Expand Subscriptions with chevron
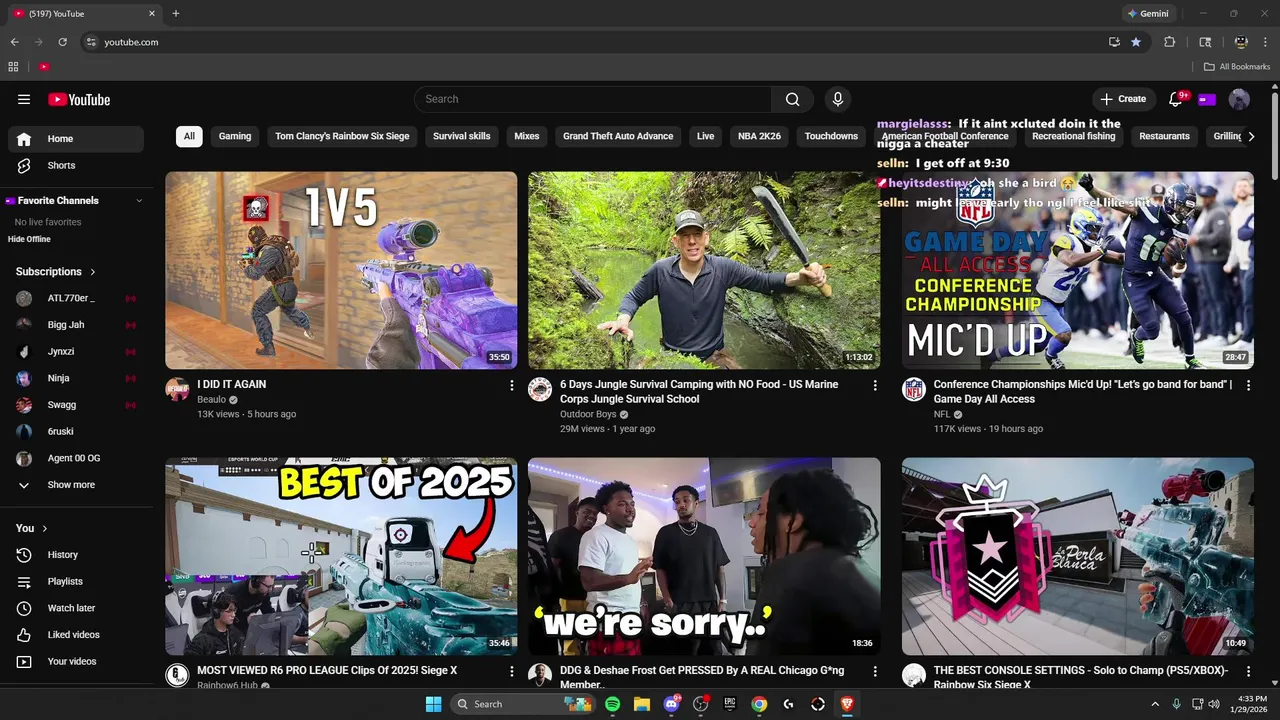The height and width of the screenshot is (720, 1280). (93, 272)
